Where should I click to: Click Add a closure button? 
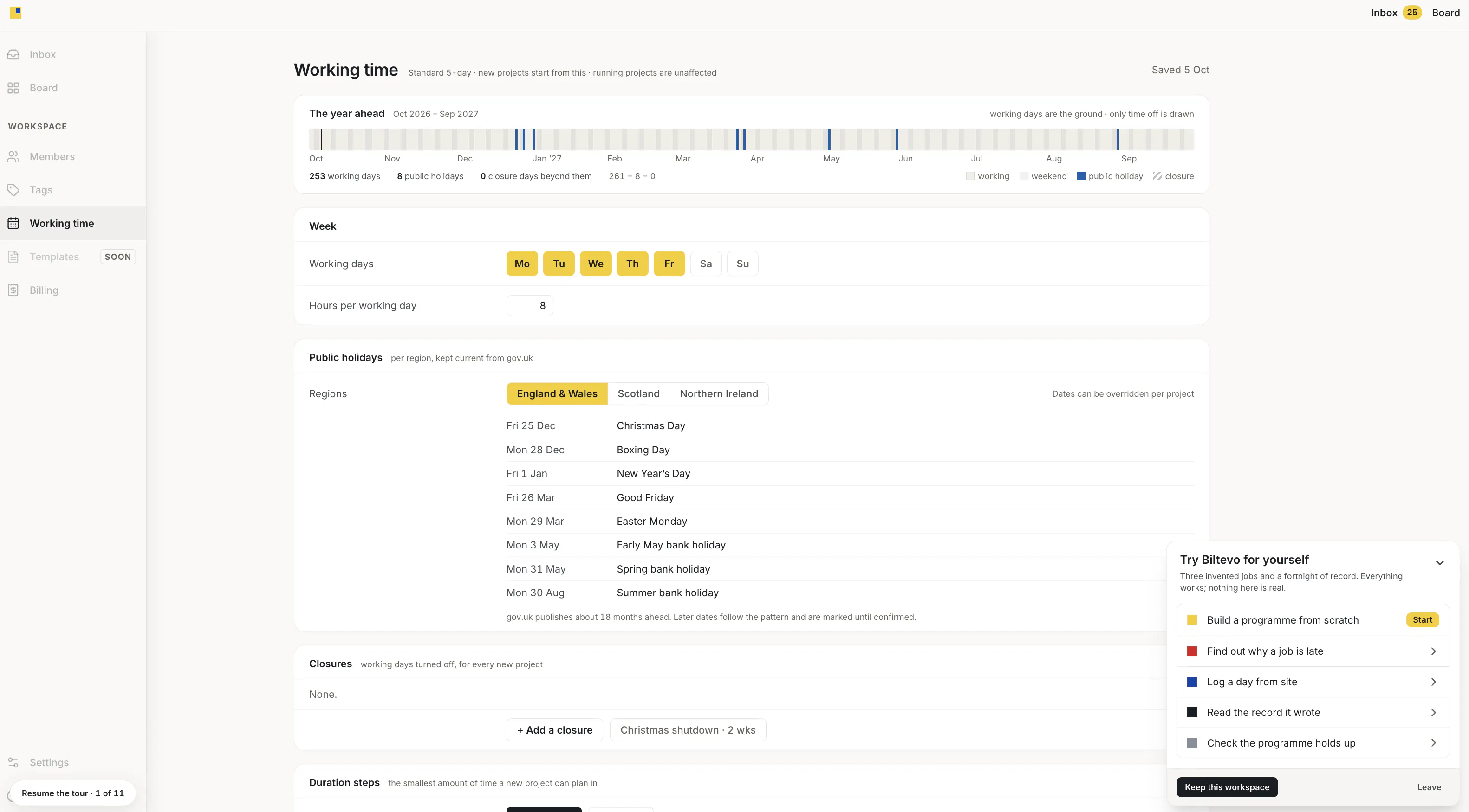click(554, 730)
